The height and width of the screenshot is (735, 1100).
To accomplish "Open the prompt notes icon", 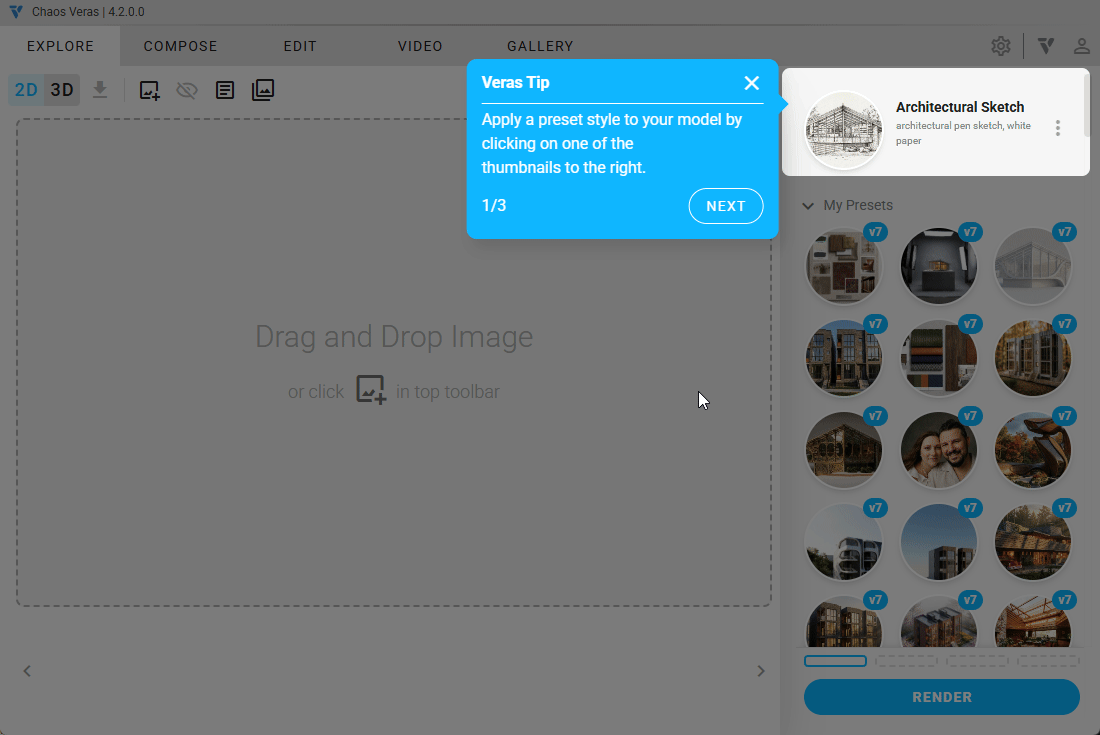I will coord(226,90).
